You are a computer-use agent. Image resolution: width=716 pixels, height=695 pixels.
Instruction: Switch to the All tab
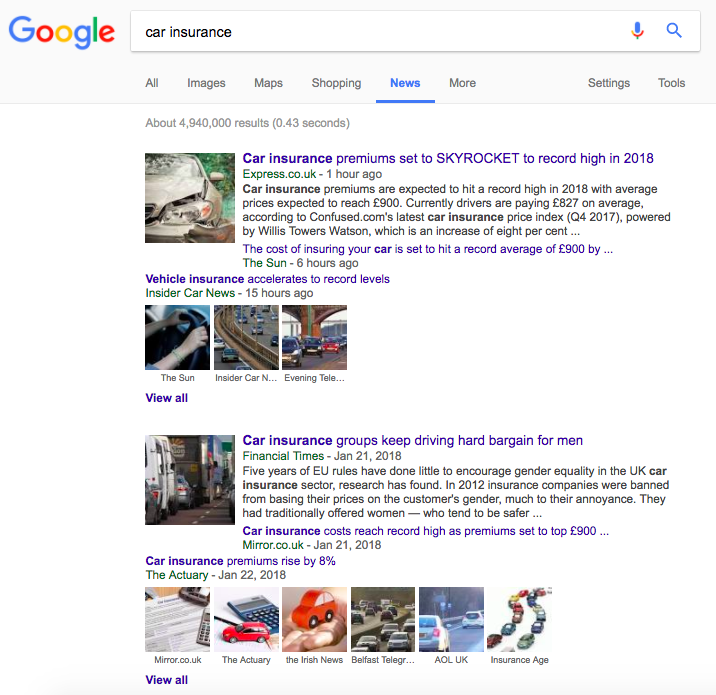pyautogui.click(x=152, y=83)
